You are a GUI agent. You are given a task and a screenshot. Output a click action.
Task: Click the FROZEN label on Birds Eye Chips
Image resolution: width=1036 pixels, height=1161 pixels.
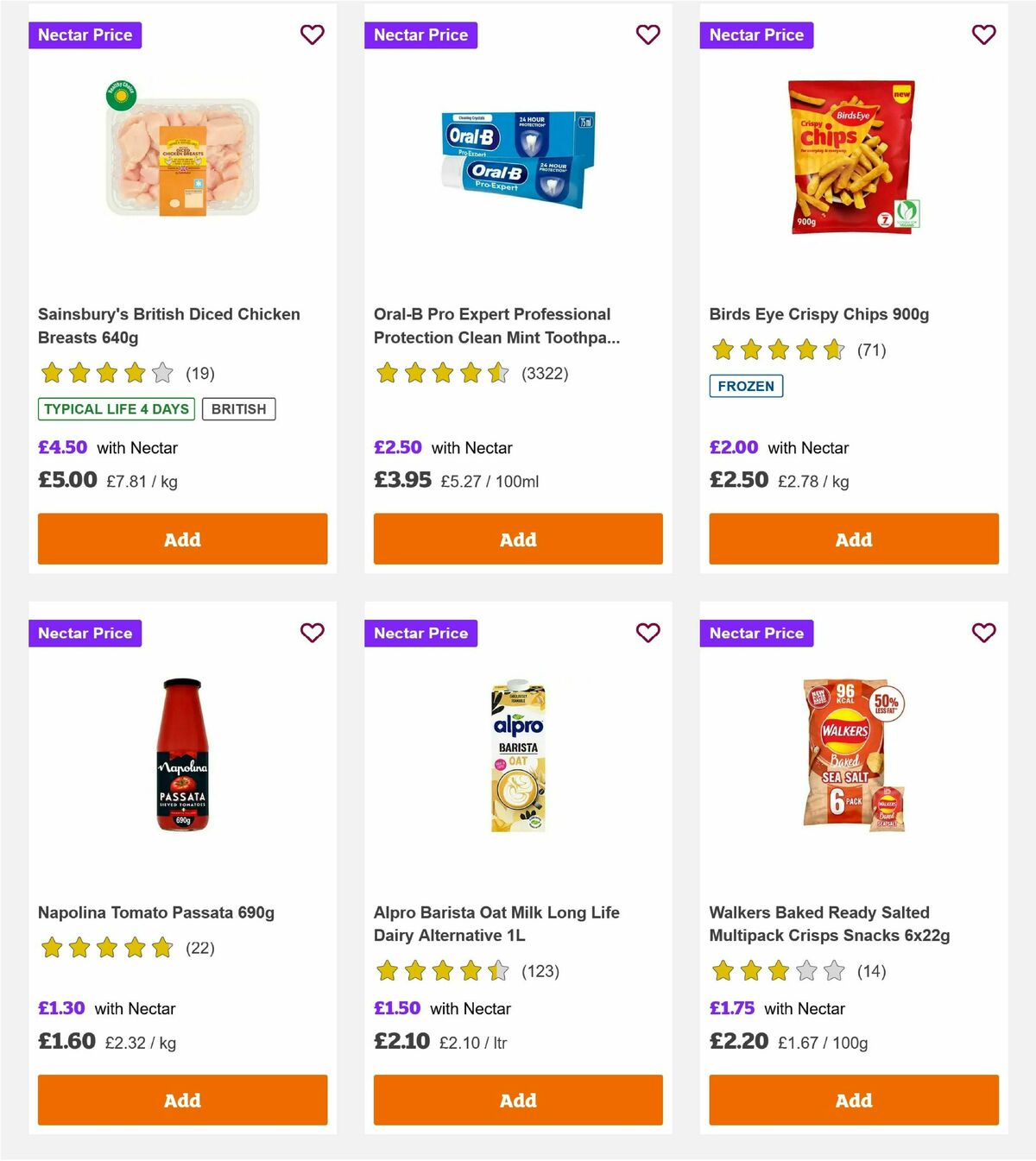coord(746,387)
